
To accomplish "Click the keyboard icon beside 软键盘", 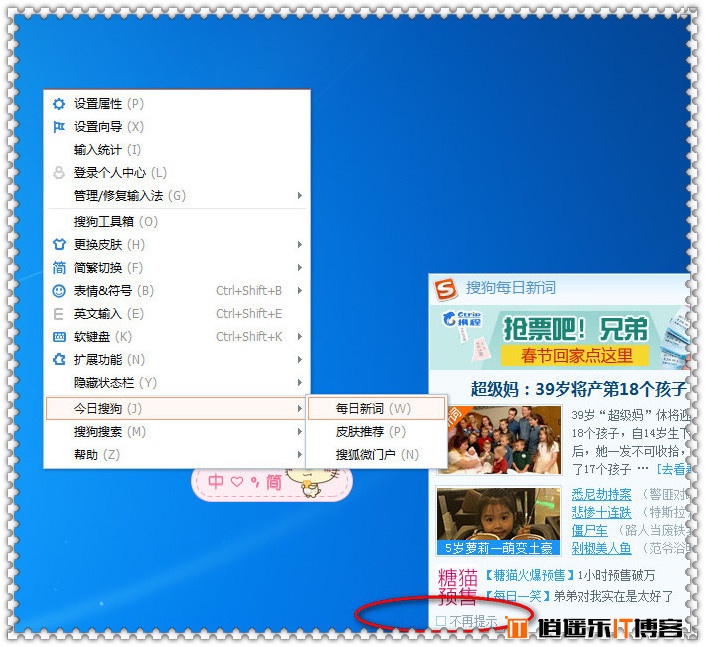I will [59, 337].
